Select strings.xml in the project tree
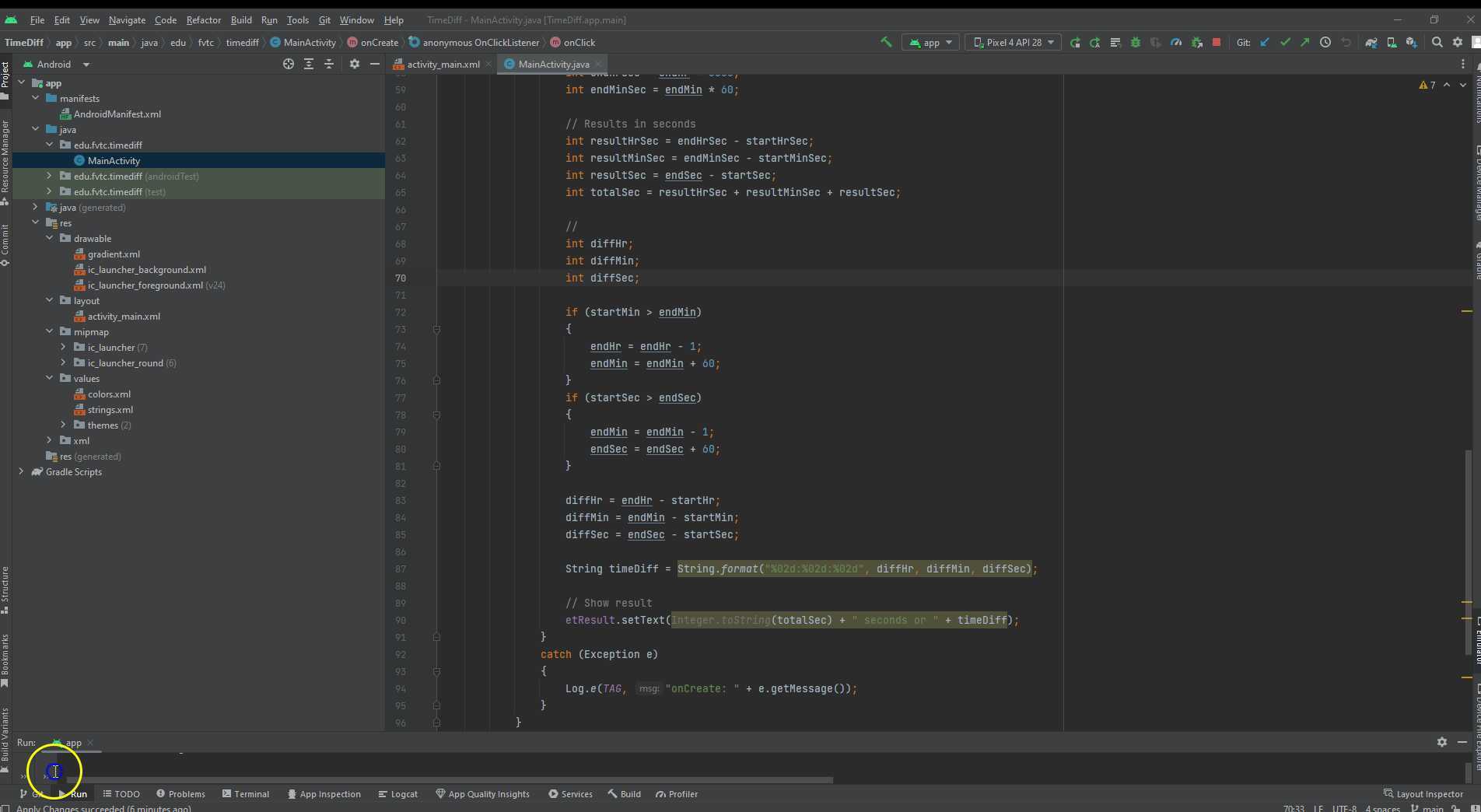This screenshot has width=1481, height=812. click(110, 410)
